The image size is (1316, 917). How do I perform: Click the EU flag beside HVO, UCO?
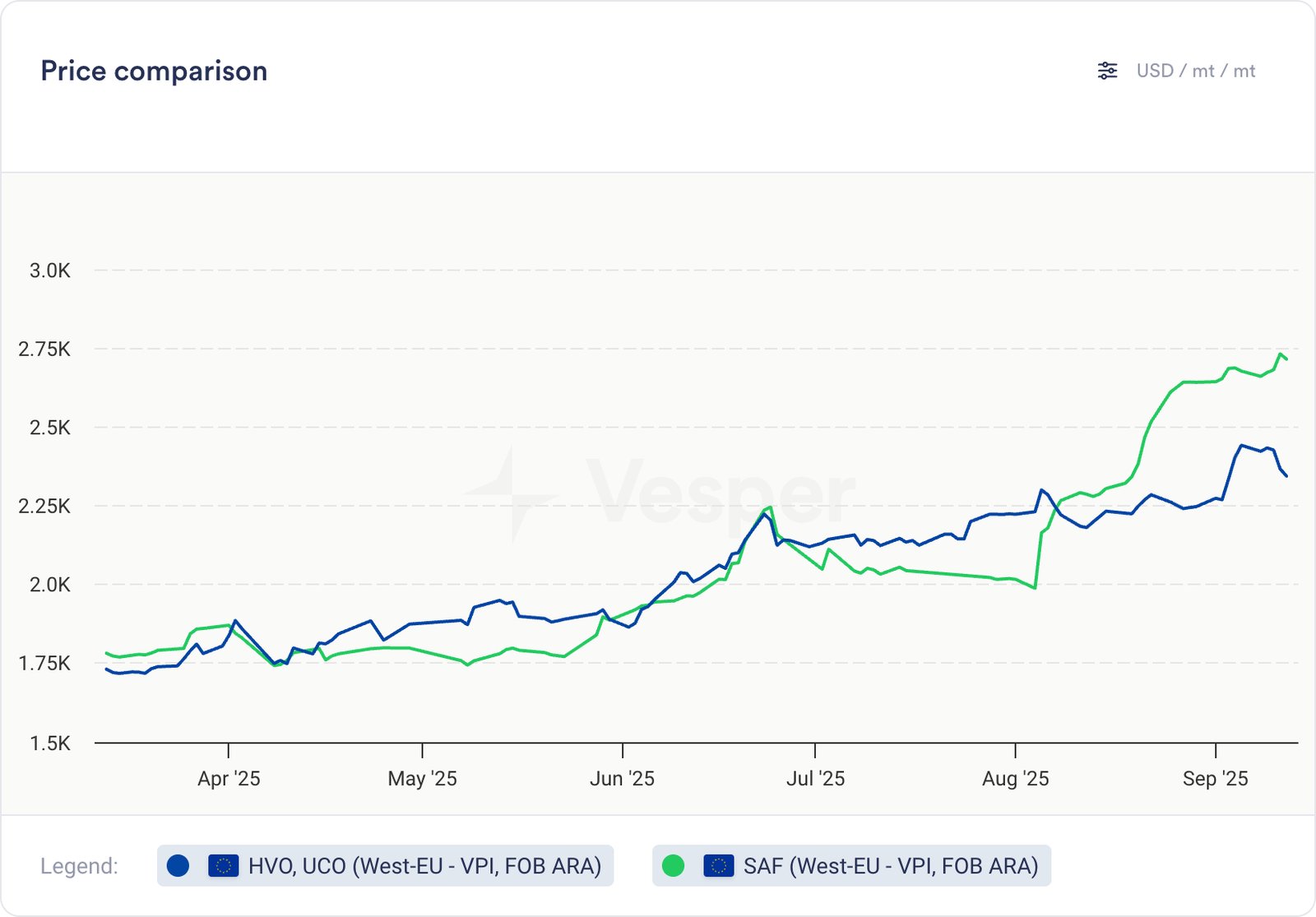223,865
